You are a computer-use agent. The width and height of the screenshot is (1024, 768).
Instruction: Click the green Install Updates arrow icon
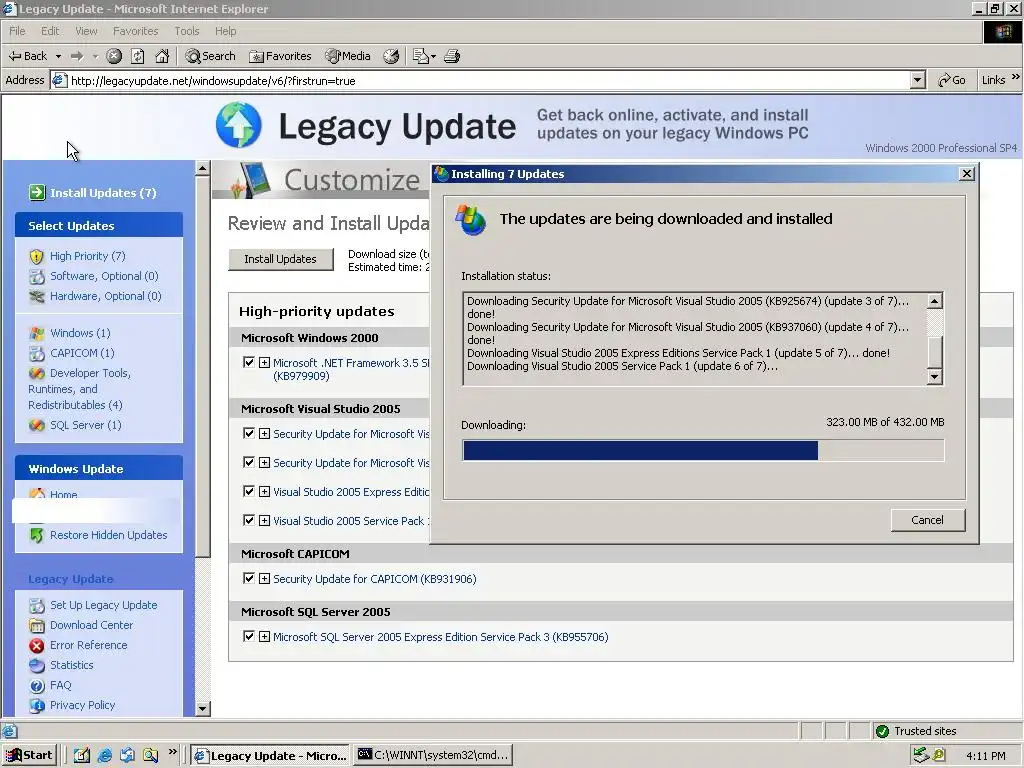37,193
